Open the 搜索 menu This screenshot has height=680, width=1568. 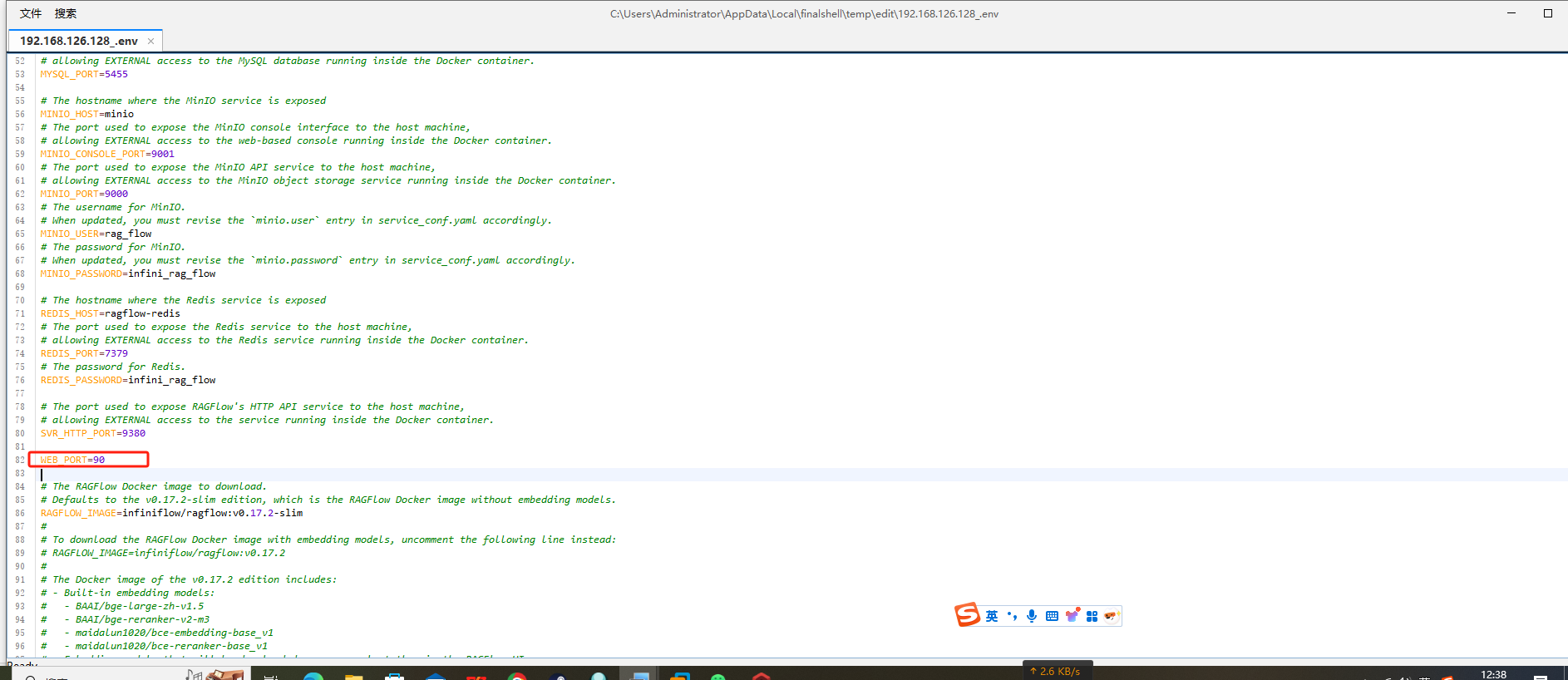tap(66, 13)
